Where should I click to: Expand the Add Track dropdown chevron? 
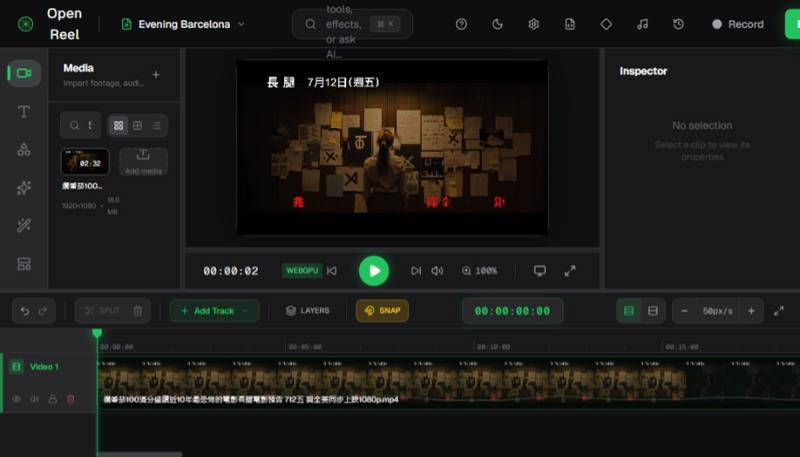245,311
